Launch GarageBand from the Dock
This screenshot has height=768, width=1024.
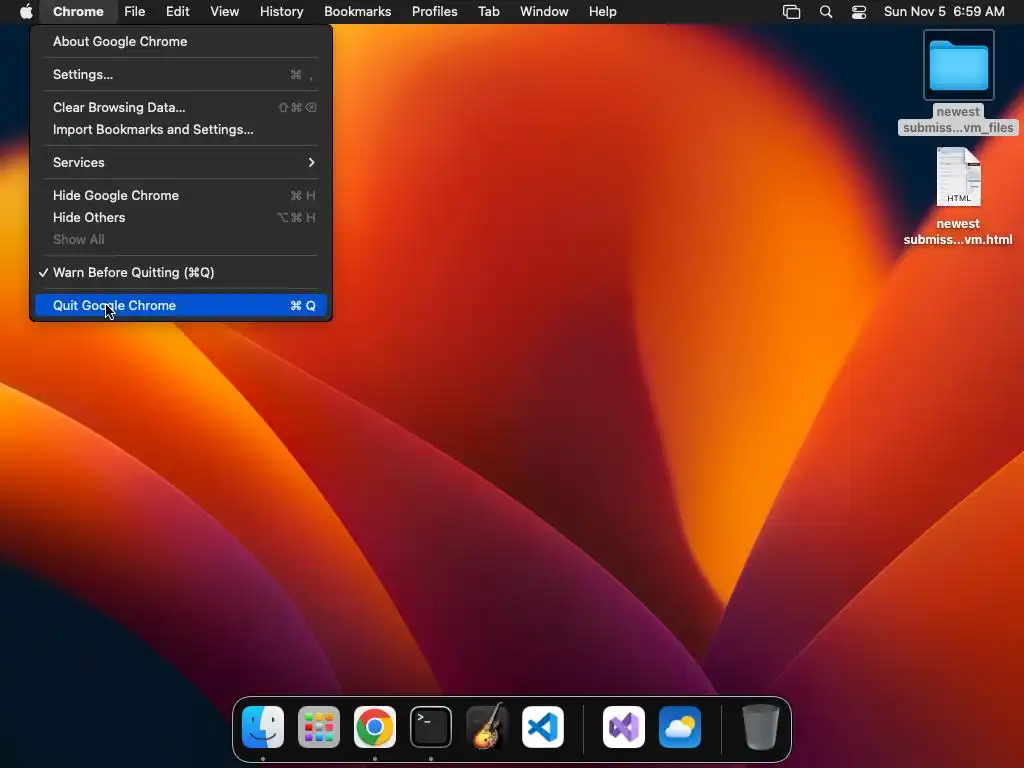click(x=487, y=726)
